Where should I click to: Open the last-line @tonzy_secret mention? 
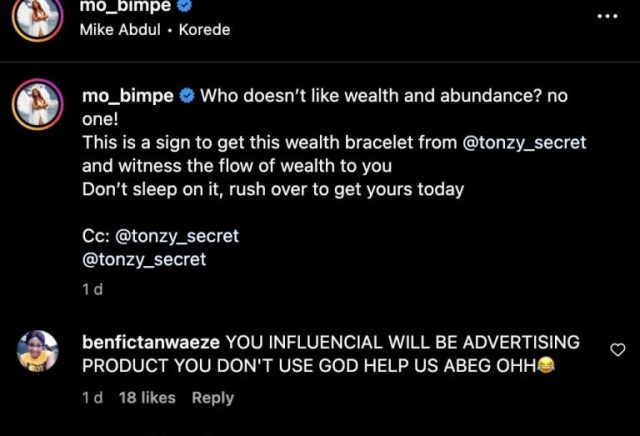(x=143, y=259)
